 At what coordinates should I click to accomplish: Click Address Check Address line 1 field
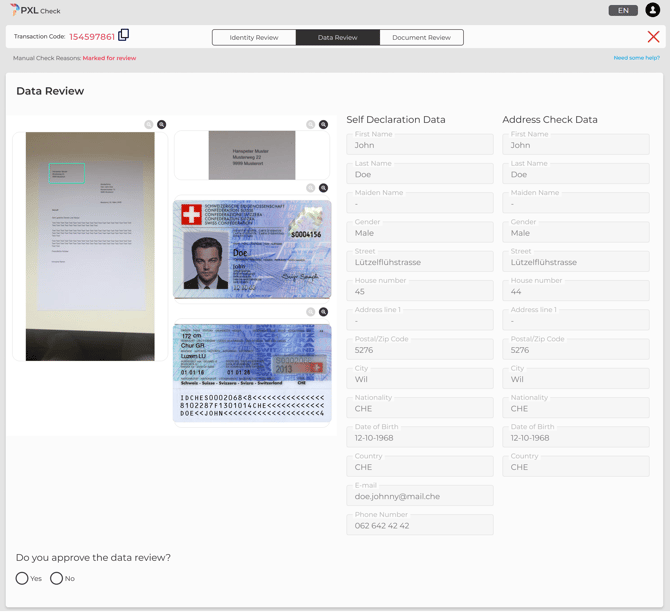click(x=576, y=320)
